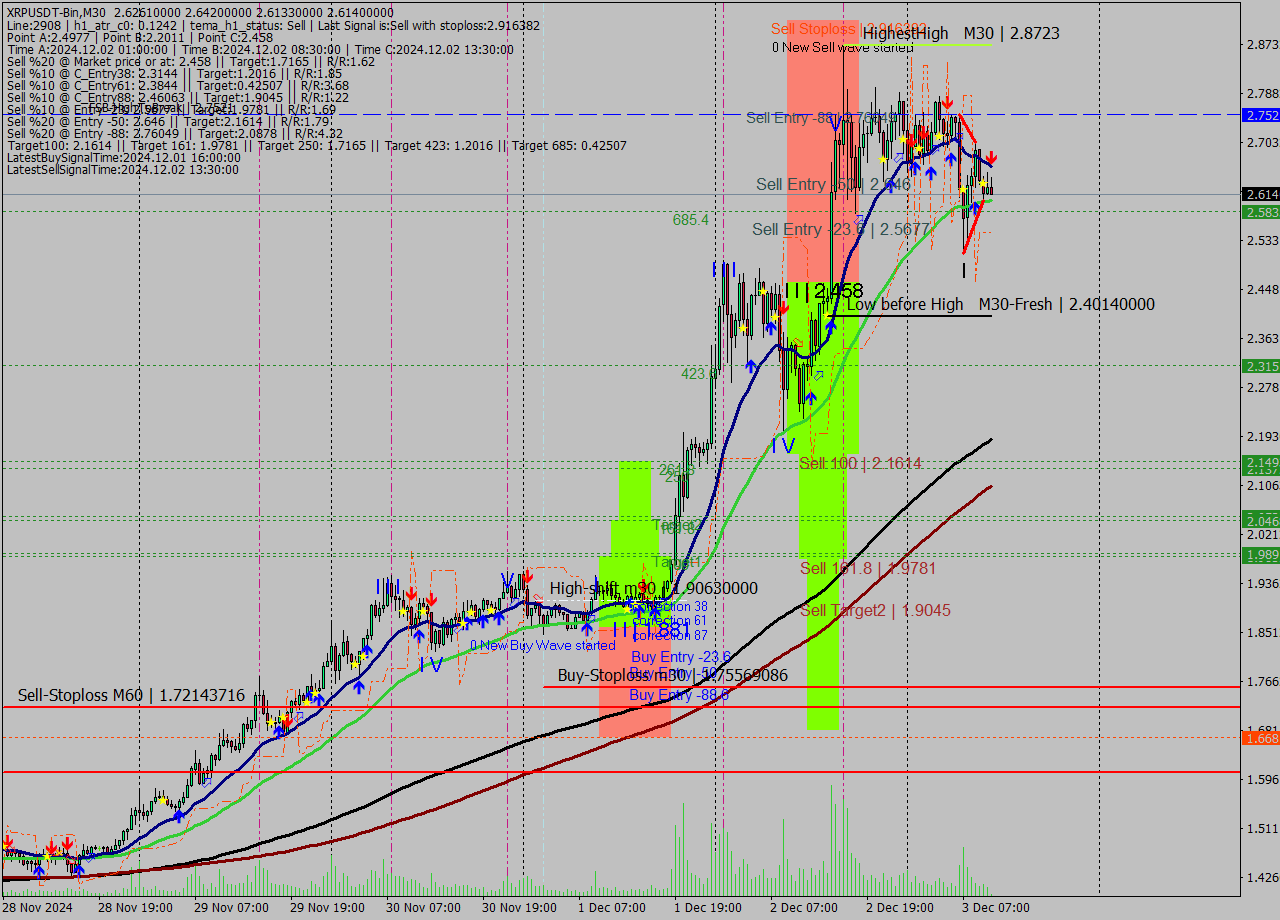Select the 'Sell Target2 | 1.9045' label

[875, 610]
